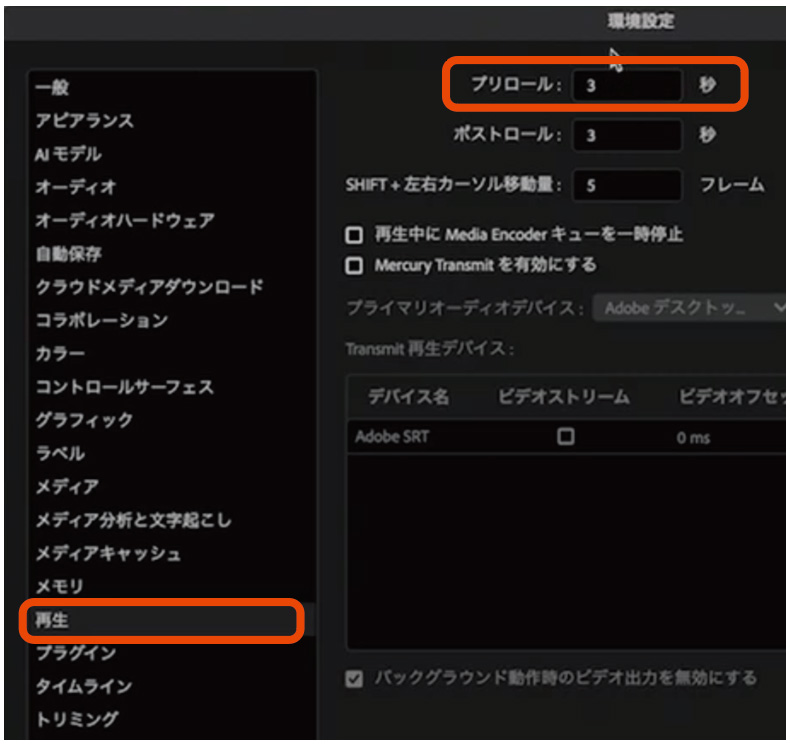Enable 再生中に Media Encoder キューを一時停止 checkbox
The width and height of the screenshot is (790, 744).
tap(353, 236)
